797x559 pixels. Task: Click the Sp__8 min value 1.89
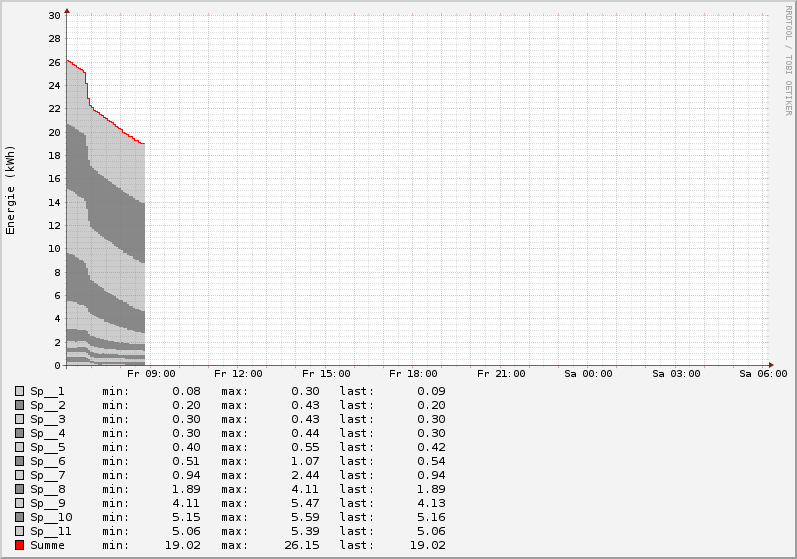186,489
